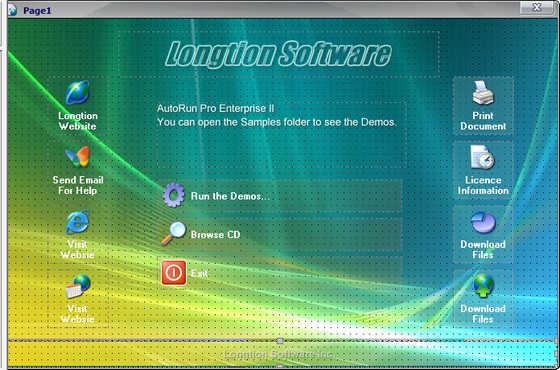Select the Longtion Software Inc. footer label
Image resolution: width=560 pixels, height=370 pixels.
point(280,354)
